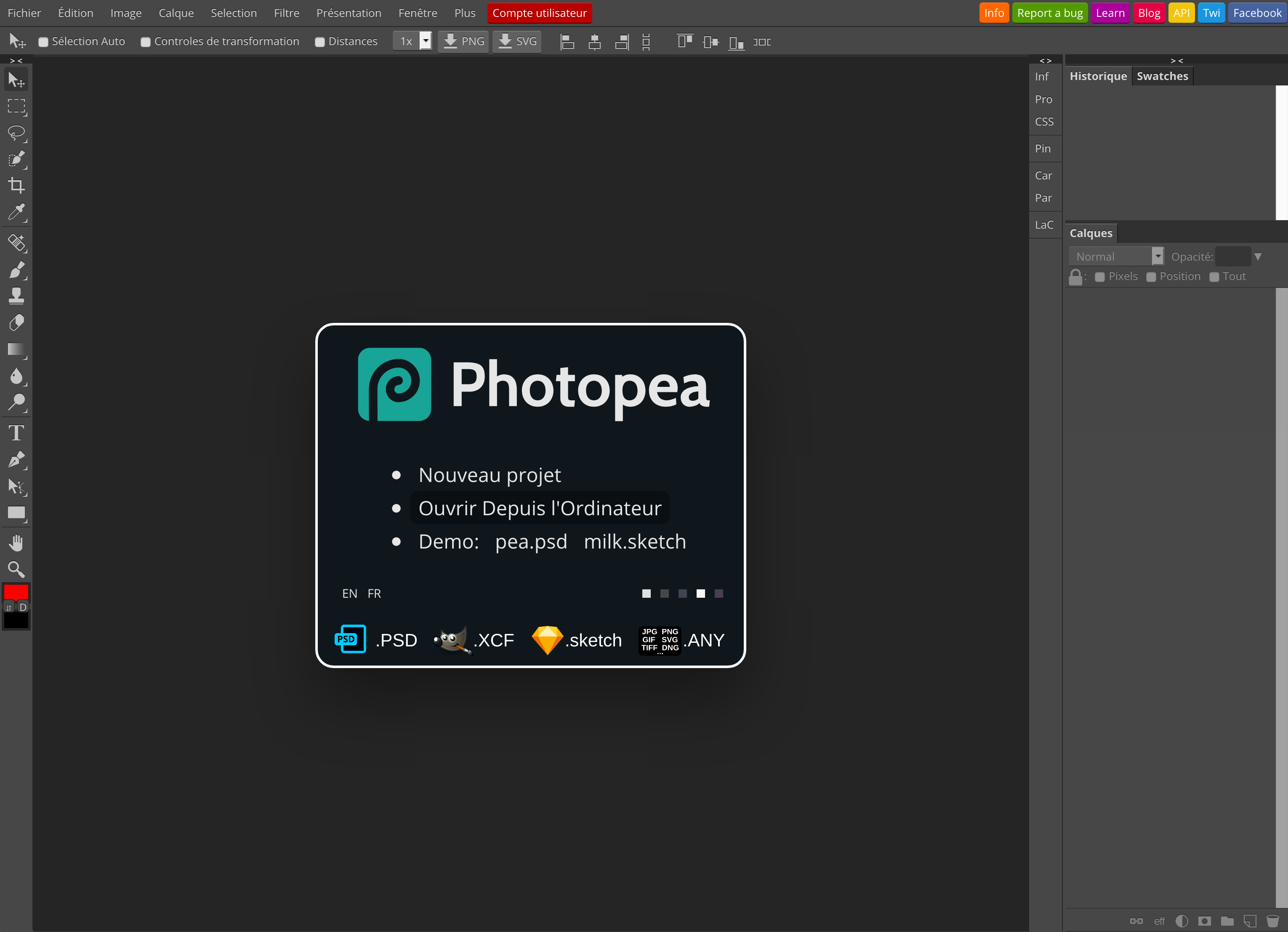Check the lock Pixels checkbox
1288x932 pixels.
1099,277
